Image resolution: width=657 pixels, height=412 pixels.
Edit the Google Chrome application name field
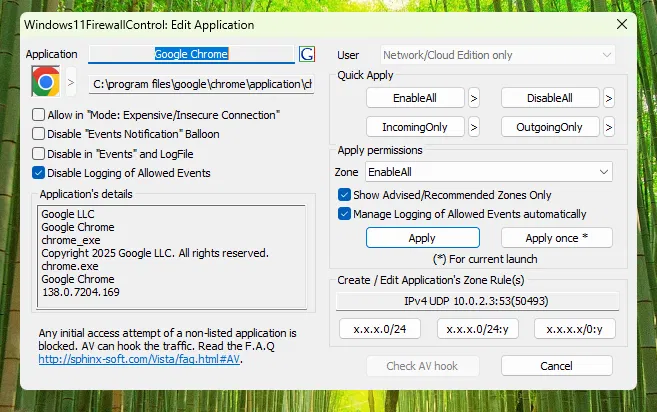pos(191,54)
